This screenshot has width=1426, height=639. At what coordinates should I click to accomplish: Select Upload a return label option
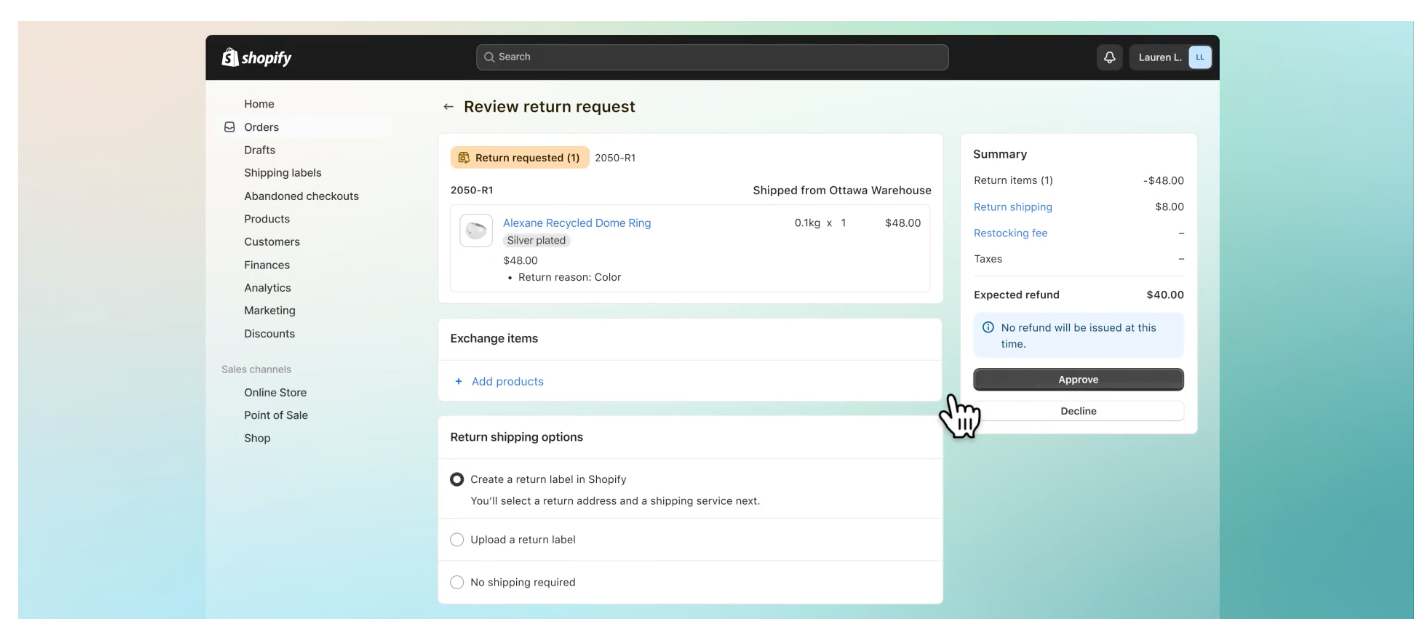point(457,539)
